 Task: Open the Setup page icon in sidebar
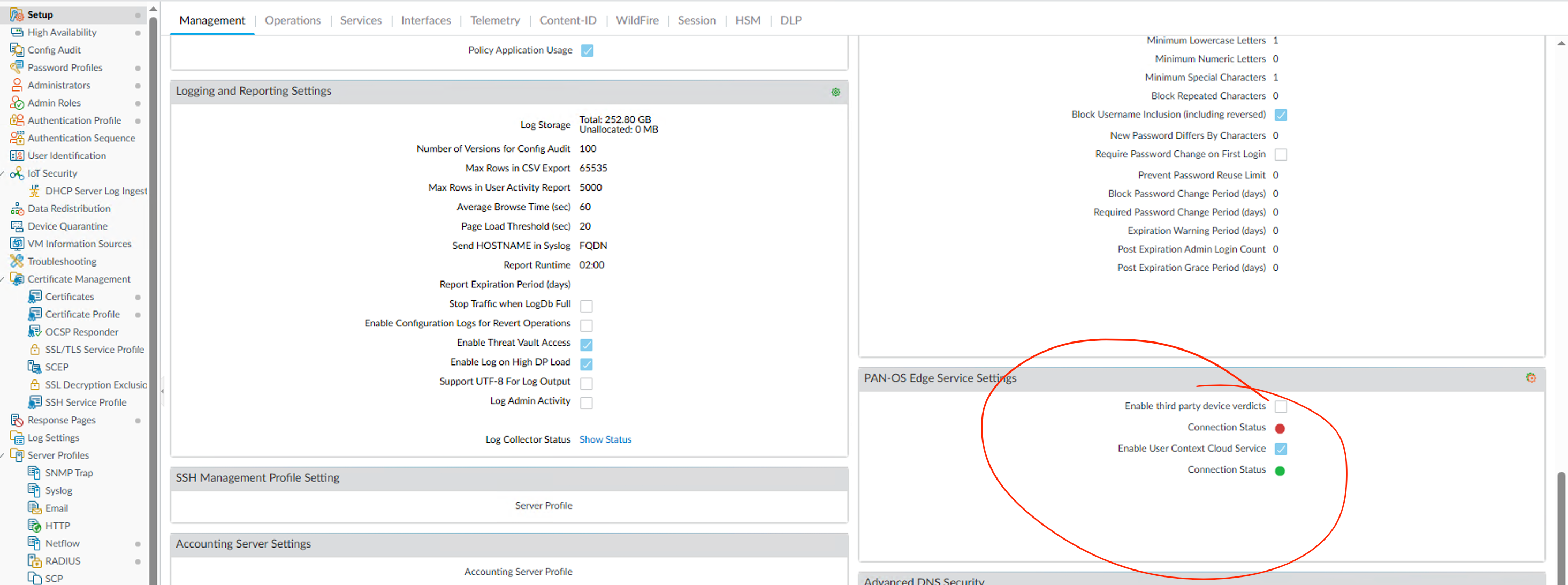coord(17,14)
